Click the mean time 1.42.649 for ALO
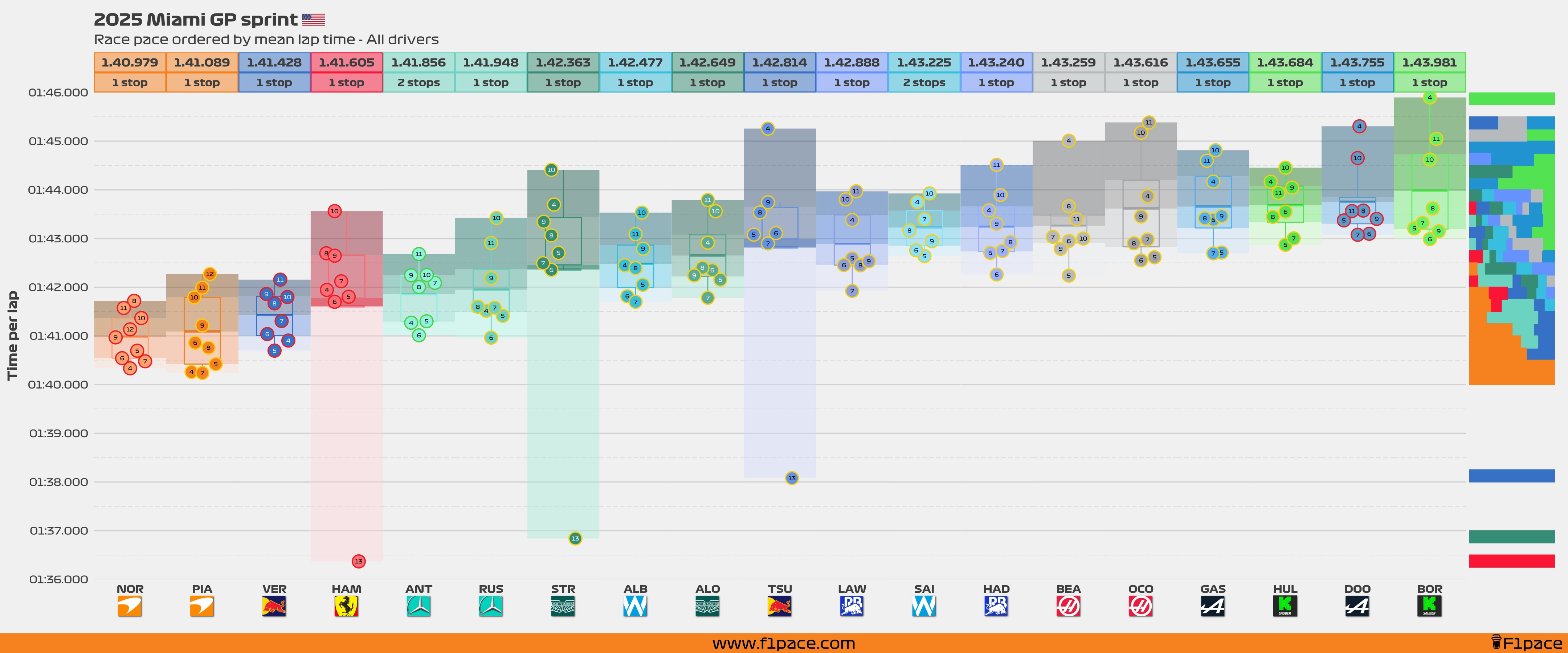This screenshot has width=1568, height=653. (707, 63)
